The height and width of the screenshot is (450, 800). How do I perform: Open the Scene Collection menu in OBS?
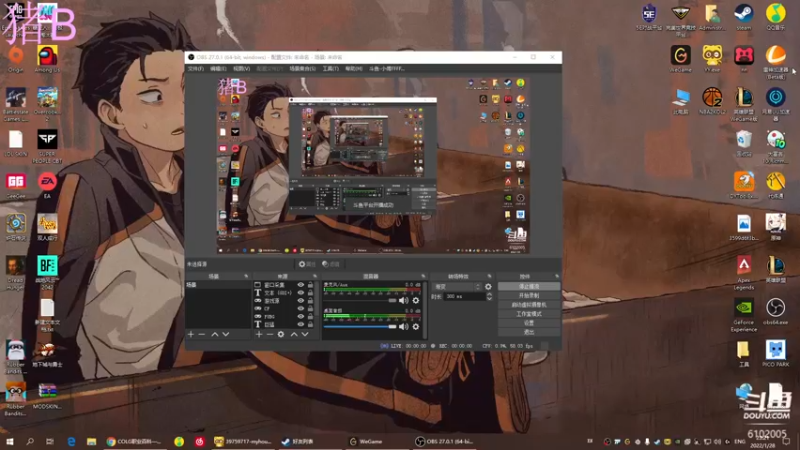coord(302,68)
